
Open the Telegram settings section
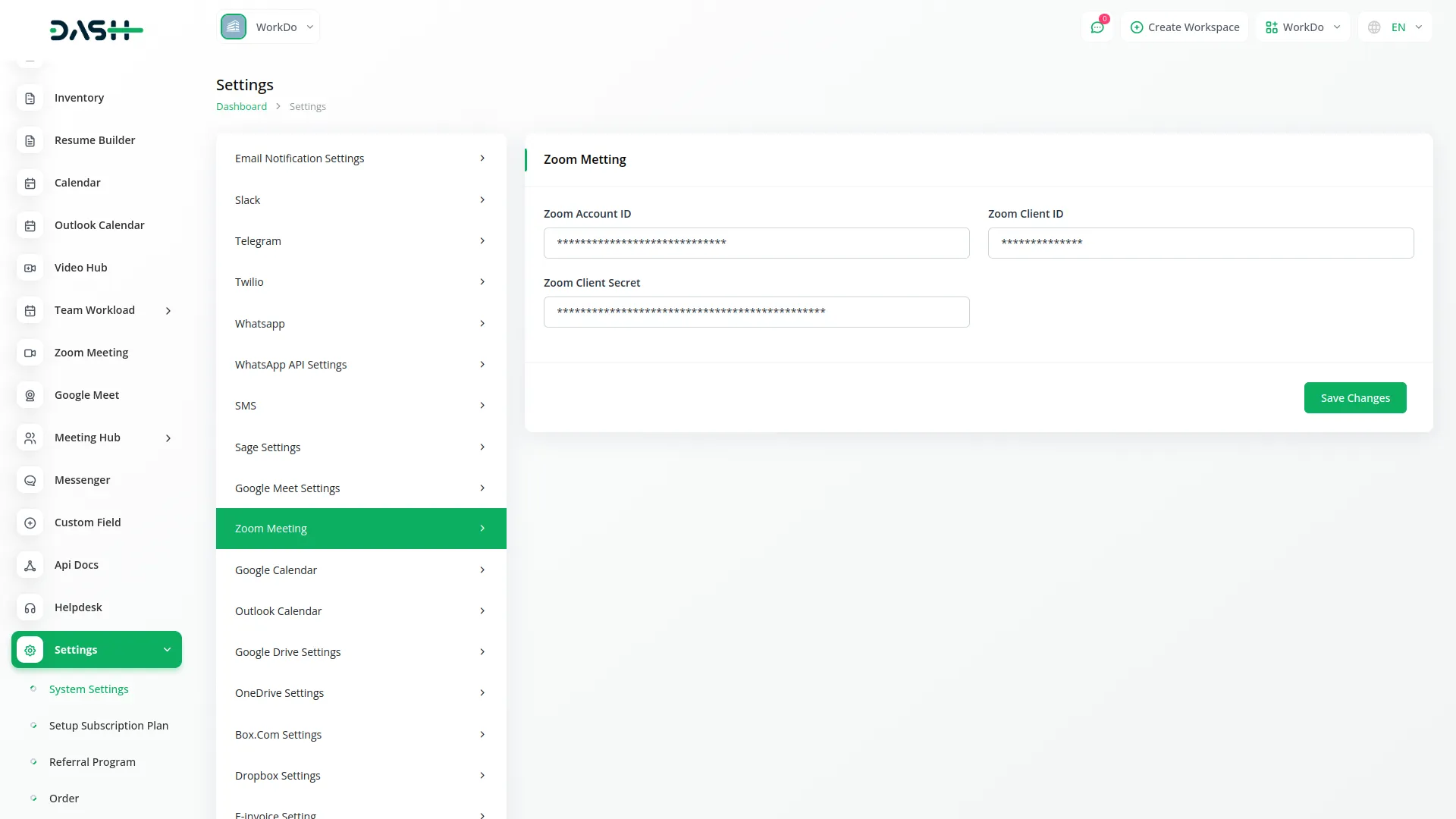(361, 241)
